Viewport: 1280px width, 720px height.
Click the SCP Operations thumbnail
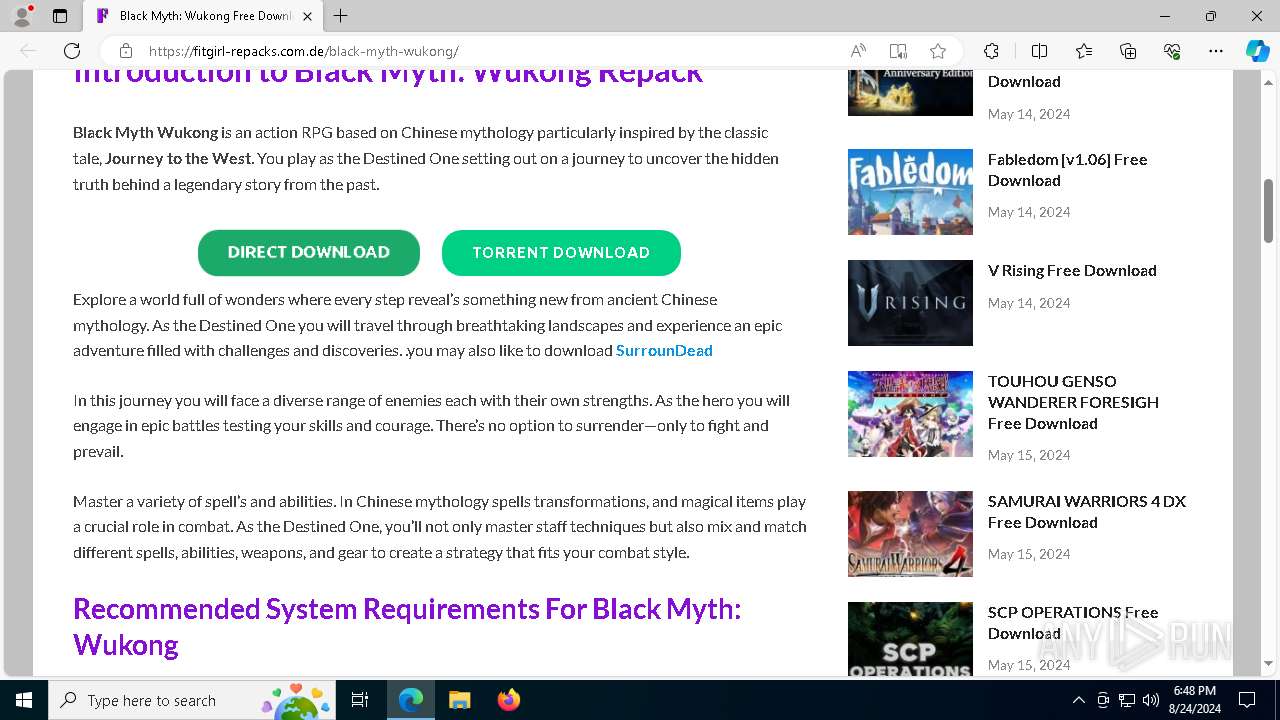click(x=910, y=639)
